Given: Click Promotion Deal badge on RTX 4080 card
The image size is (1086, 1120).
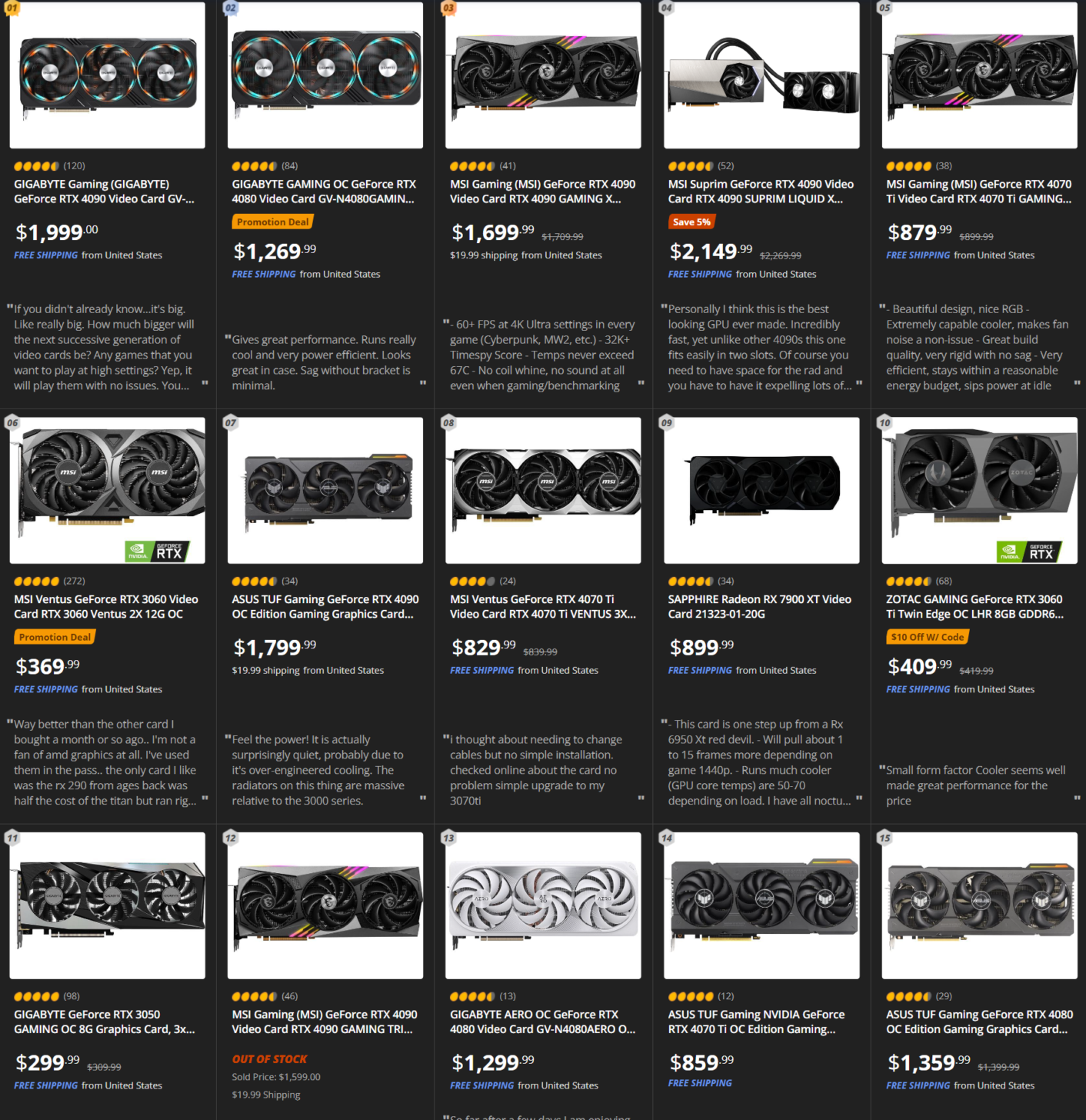Looking at the screenshot, I should click(272, 222).
